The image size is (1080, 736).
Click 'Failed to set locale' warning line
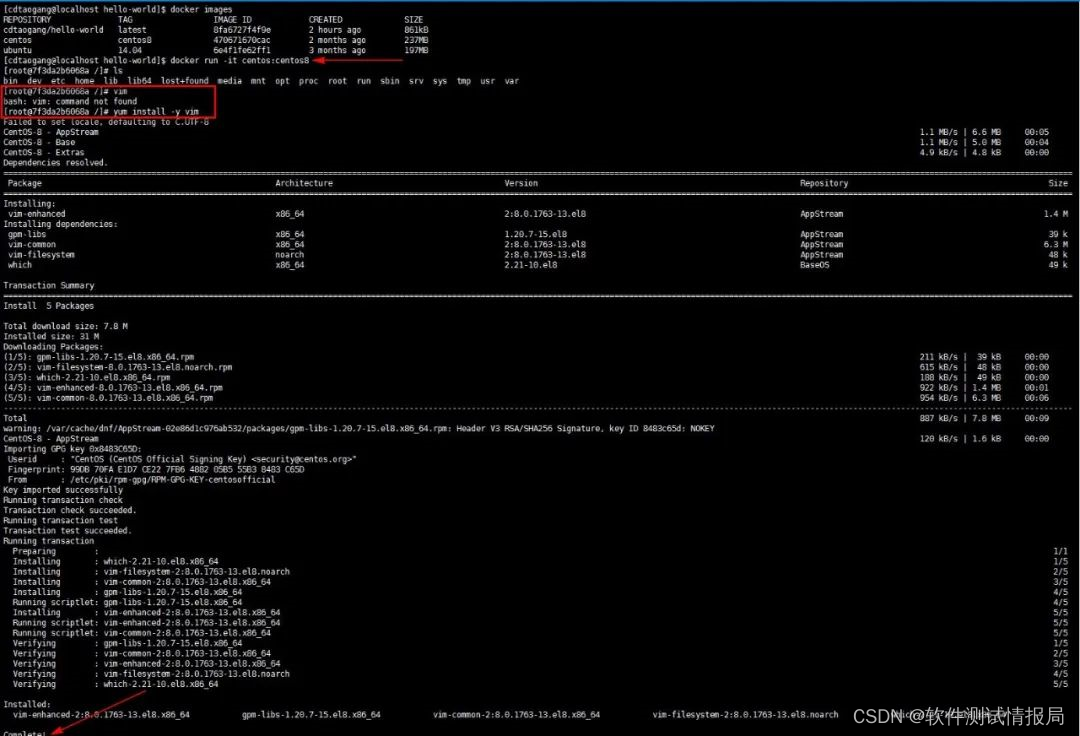coord(106,122)
